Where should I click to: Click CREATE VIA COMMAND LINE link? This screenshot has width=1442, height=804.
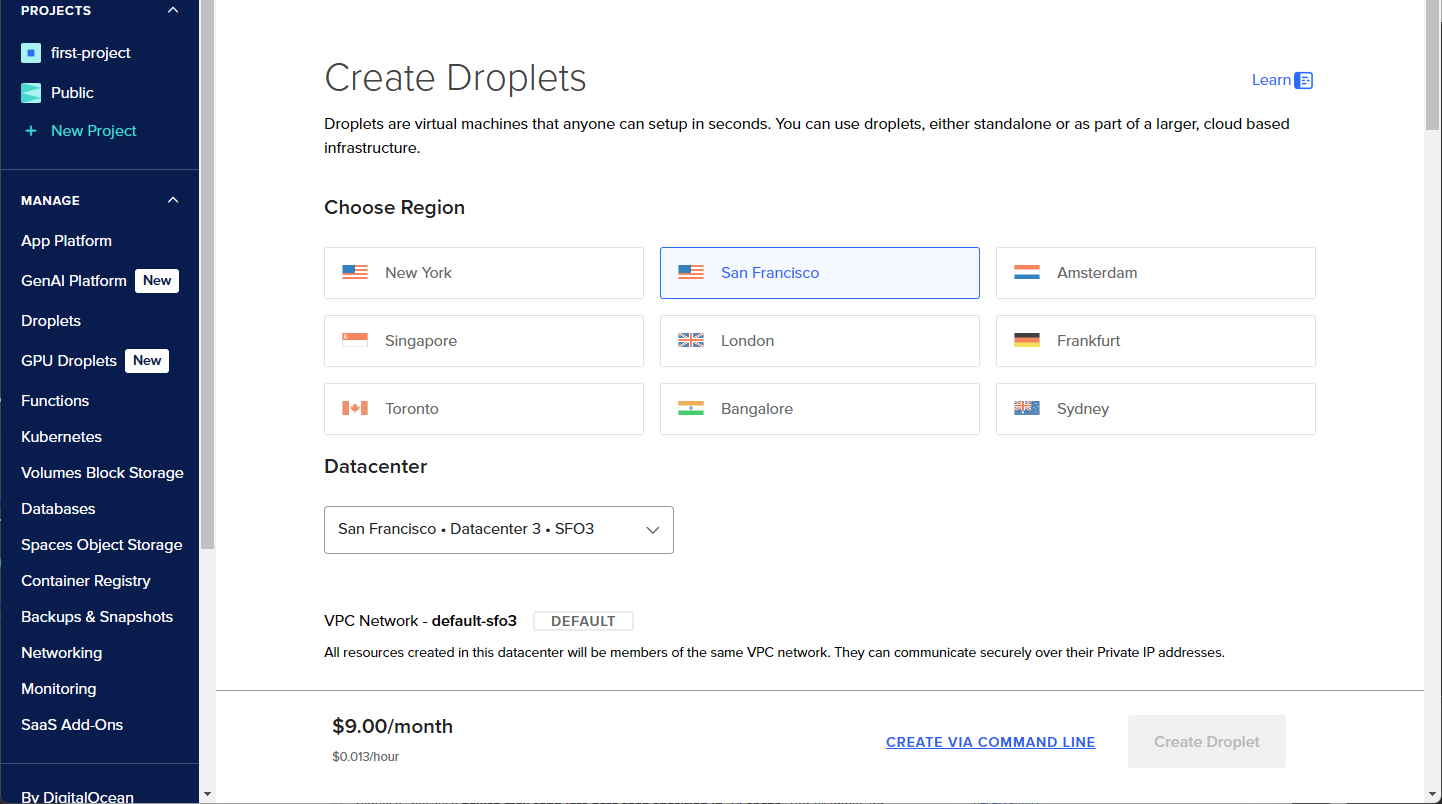point(990,742)
